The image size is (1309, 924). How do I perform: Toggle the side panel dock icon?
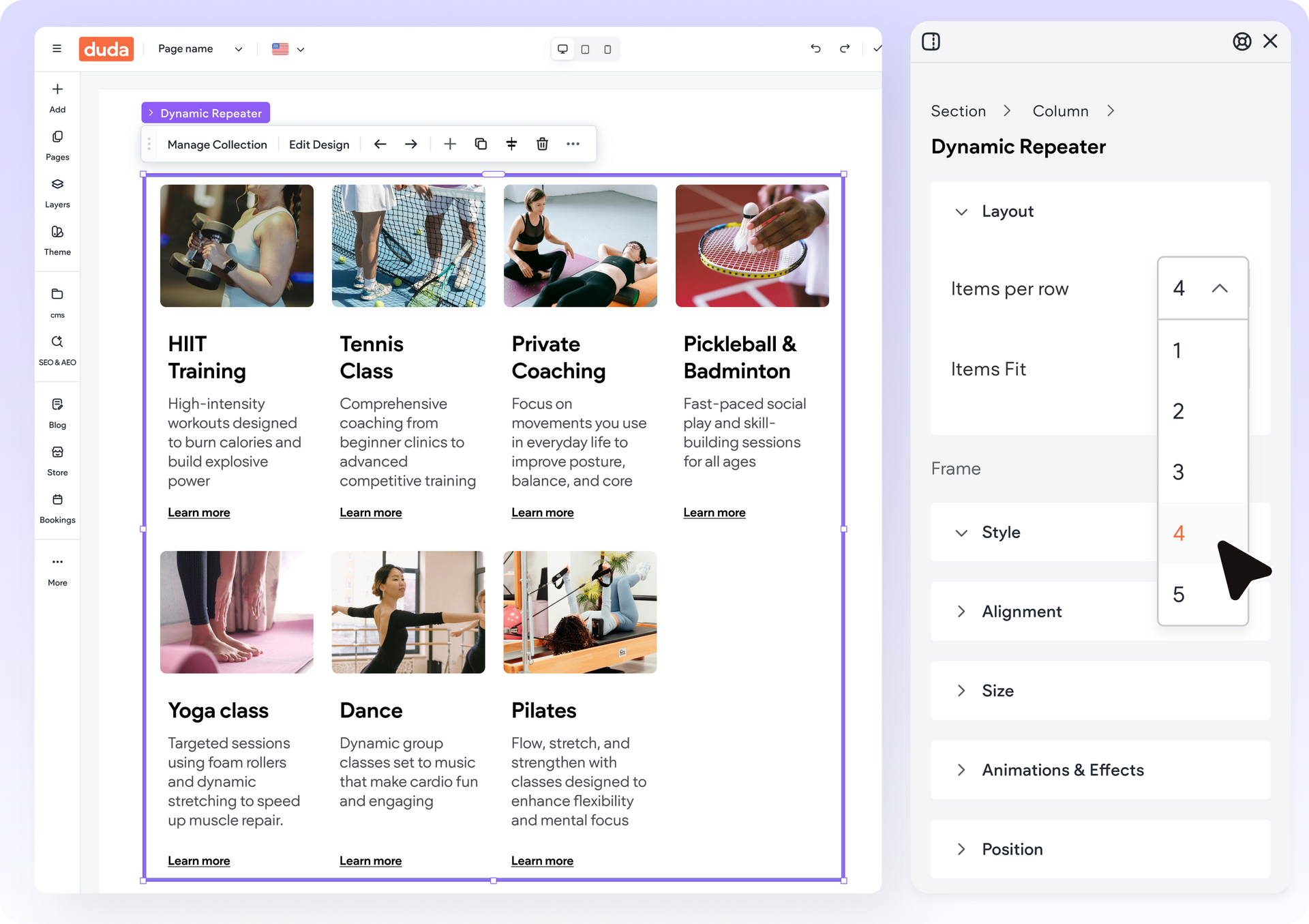click(931, 42)
